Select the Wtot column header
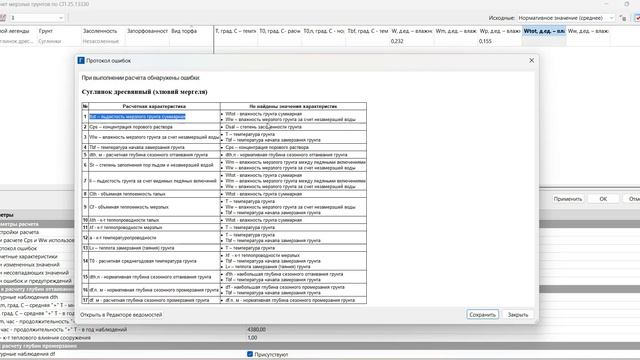 (544, 31)
